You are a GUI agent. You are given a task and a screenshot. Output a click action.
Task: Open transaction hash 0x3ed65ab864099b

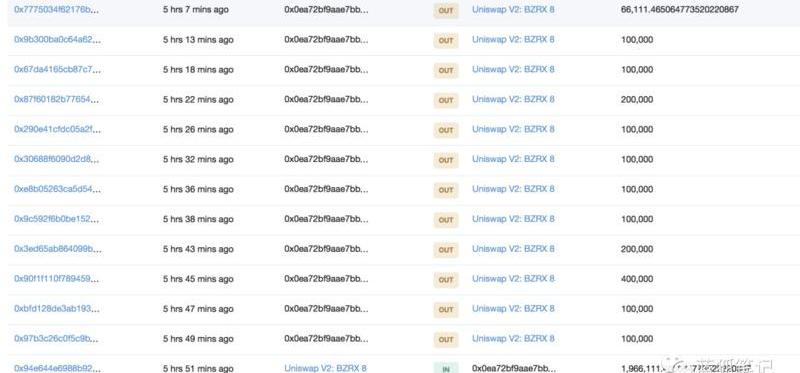tap(57, 249)
